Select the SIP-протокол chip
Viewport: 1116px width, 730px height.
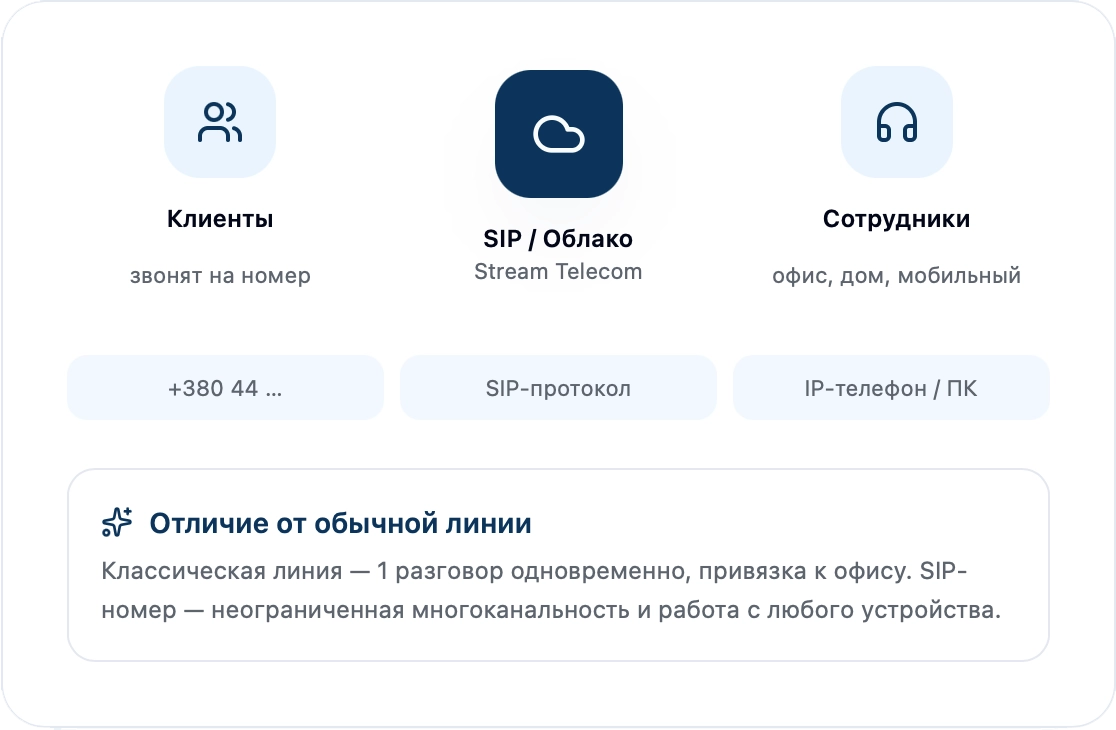tap(558, 388)
